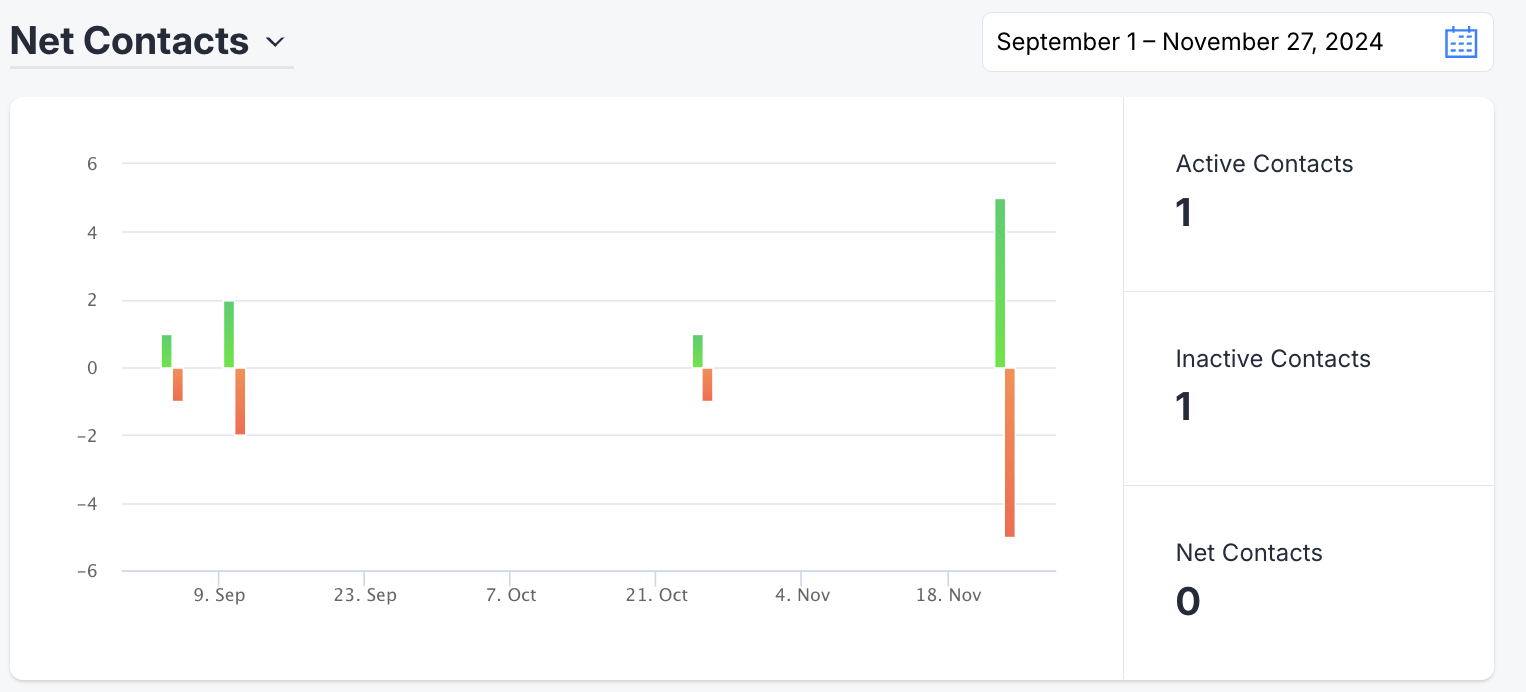
Task: Click the Net Contacts heading title
Action: [129, 41]
